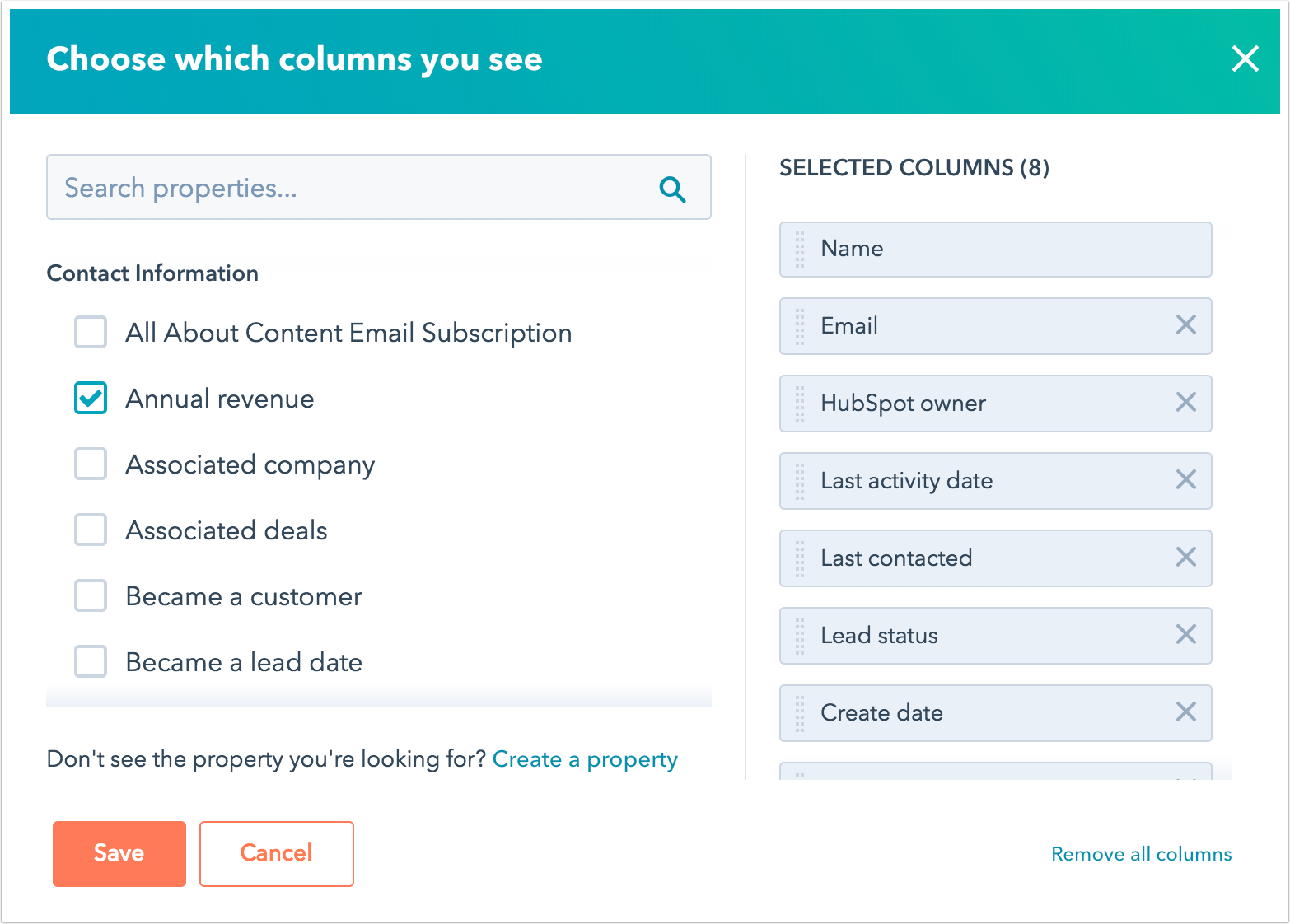Remove the HubSpot owner column
The height and width of the screenshot is (924, 1290).
1185,402
